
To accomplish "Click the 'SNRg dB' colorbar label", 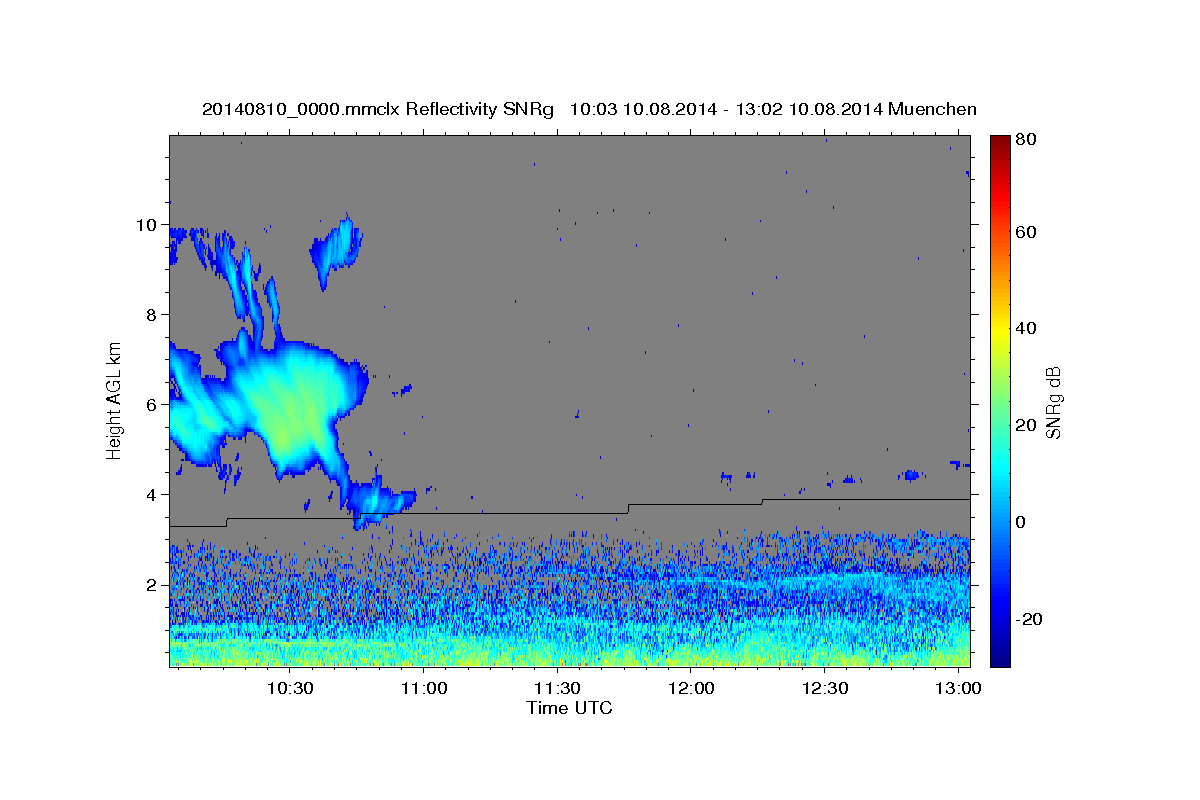I will pos(1053,402).
